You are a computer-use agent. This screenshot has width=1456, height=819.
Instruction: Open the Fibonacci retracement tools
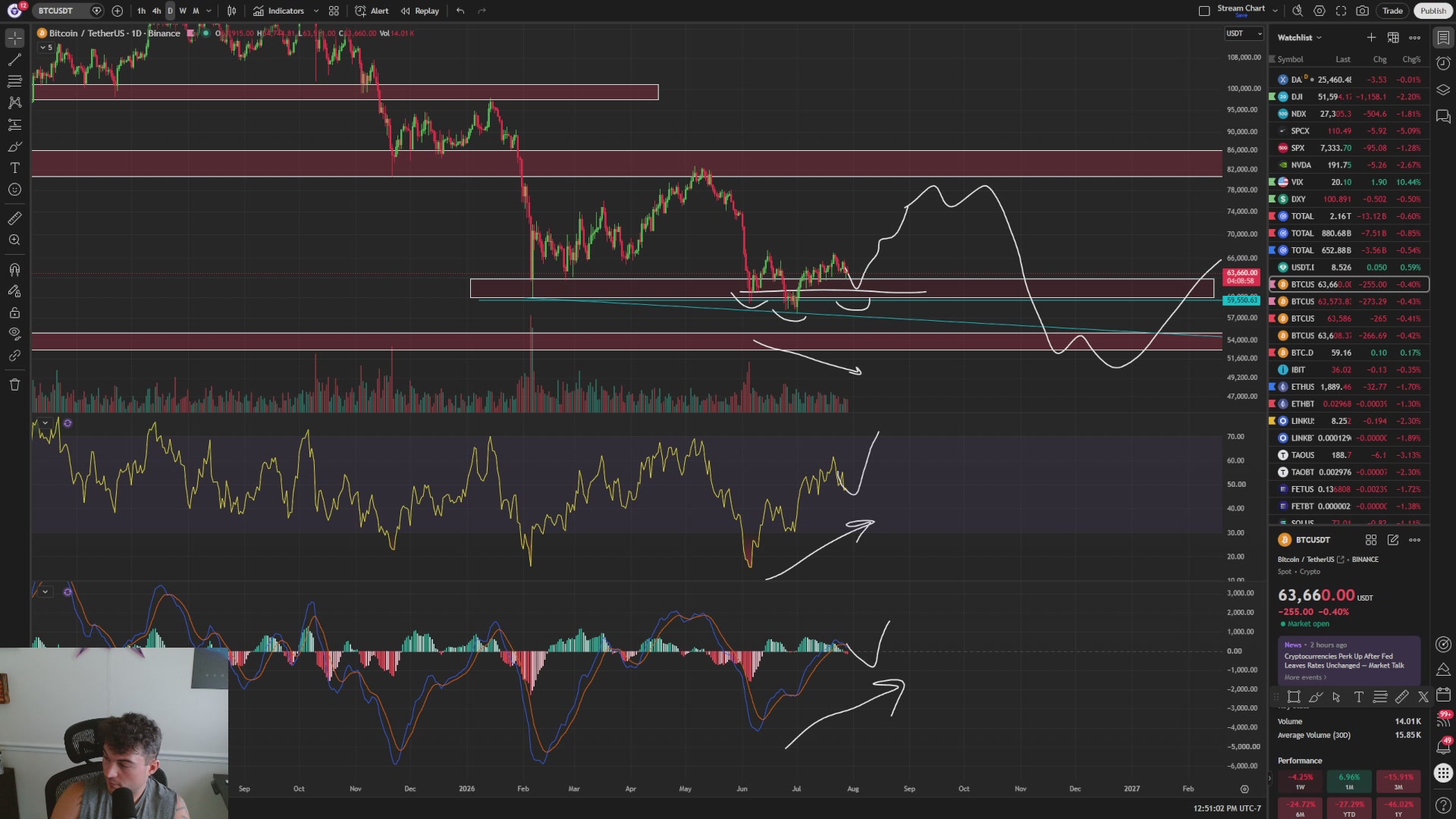click(x=14, y=80)
